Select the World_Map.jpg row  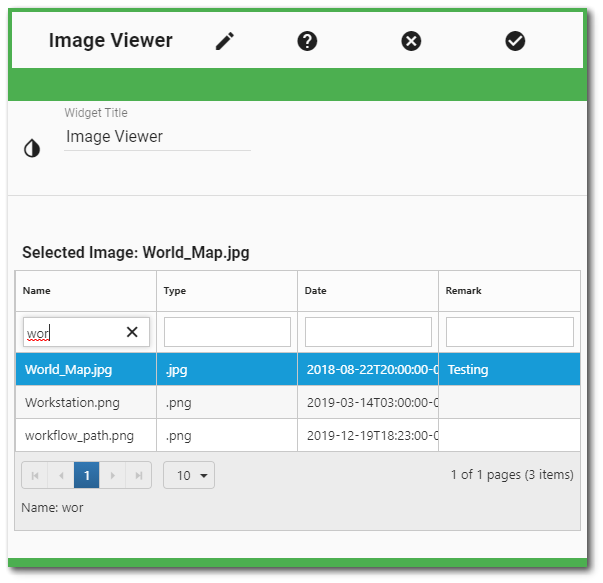point(298,370)
